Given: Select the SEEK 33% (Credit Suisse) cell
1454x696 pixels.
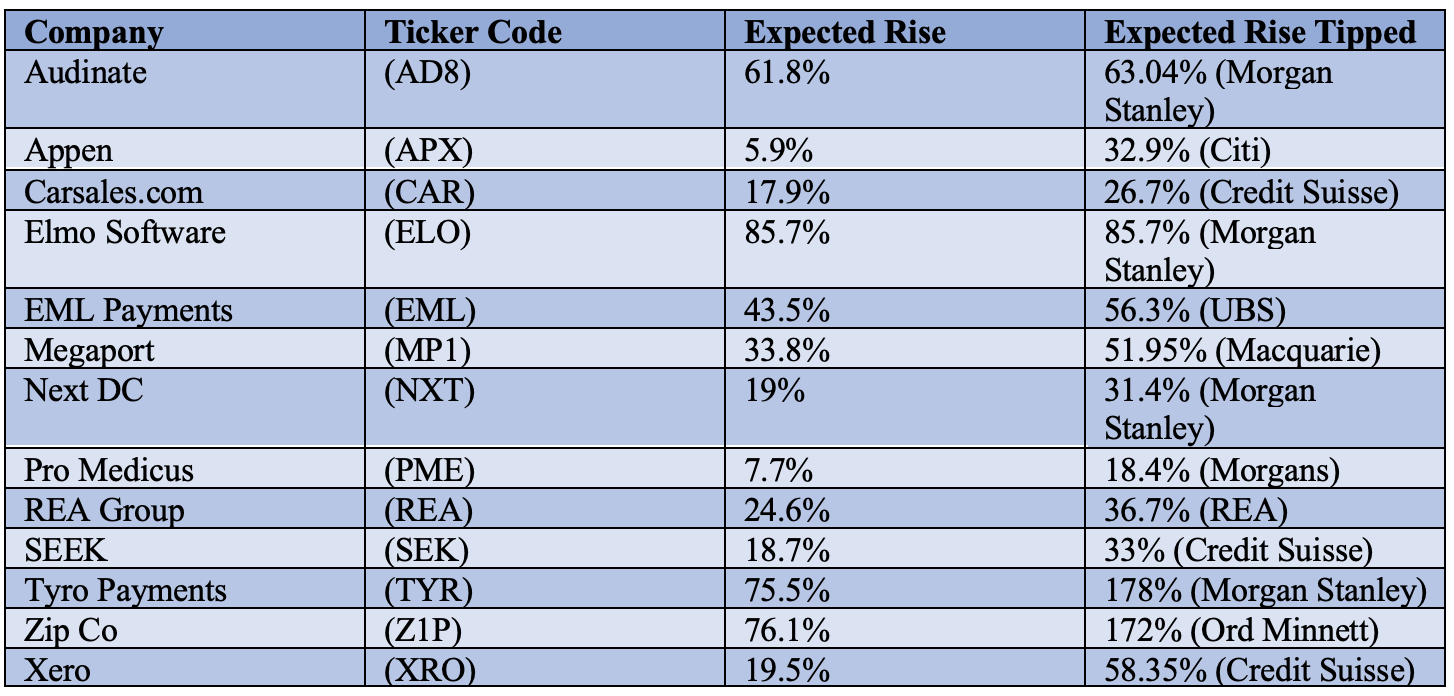Looking at the screenshot, I should coord(1237,550).
